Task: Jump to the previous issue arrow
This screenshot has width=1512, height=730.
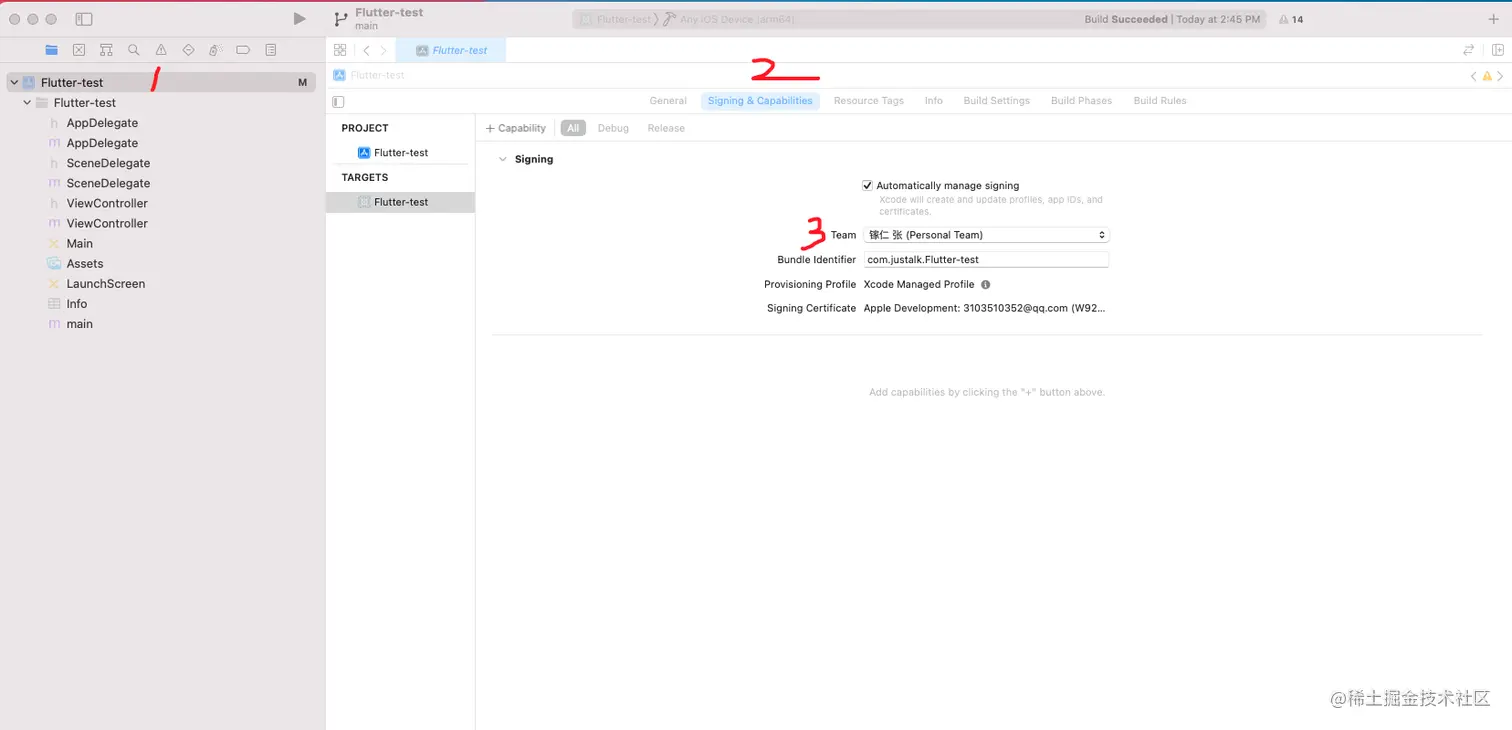Action: click(x=1474, y=76)
